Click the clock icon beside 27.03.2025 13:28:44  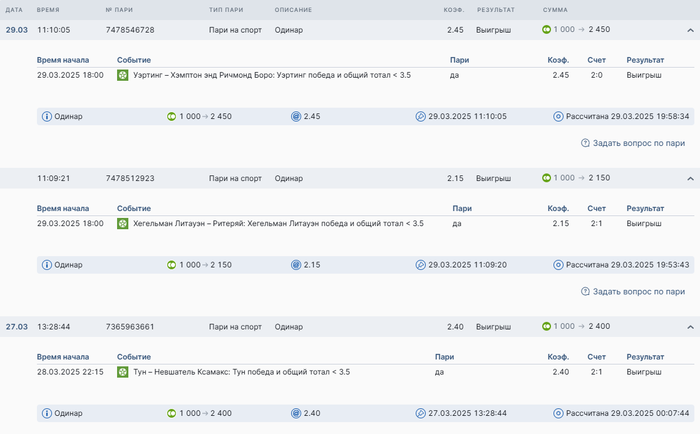coord(420,413)
